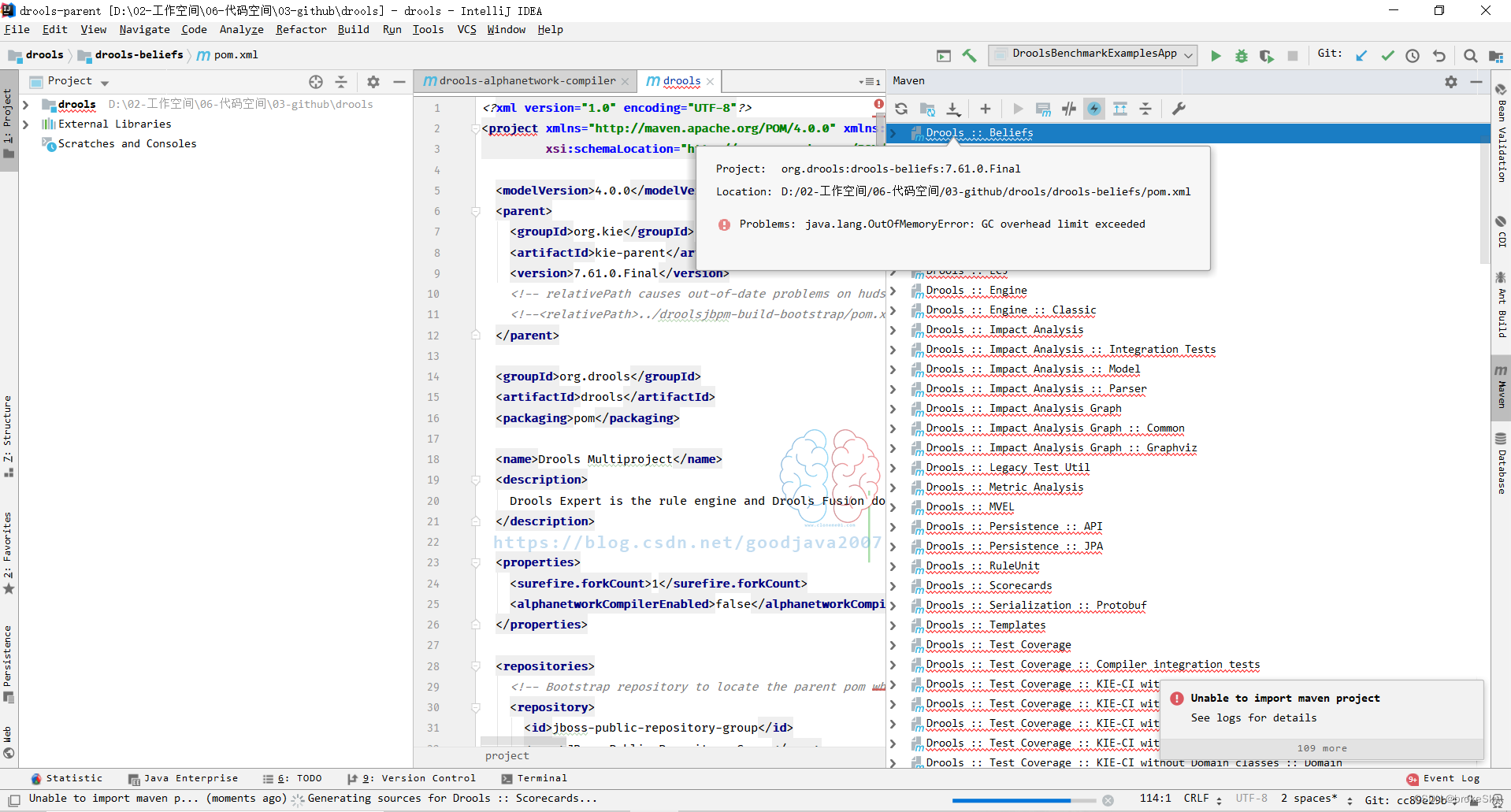Open Event Log tool window
This screenshot has height=812, width=1511.
click(x=1443, y=778)
